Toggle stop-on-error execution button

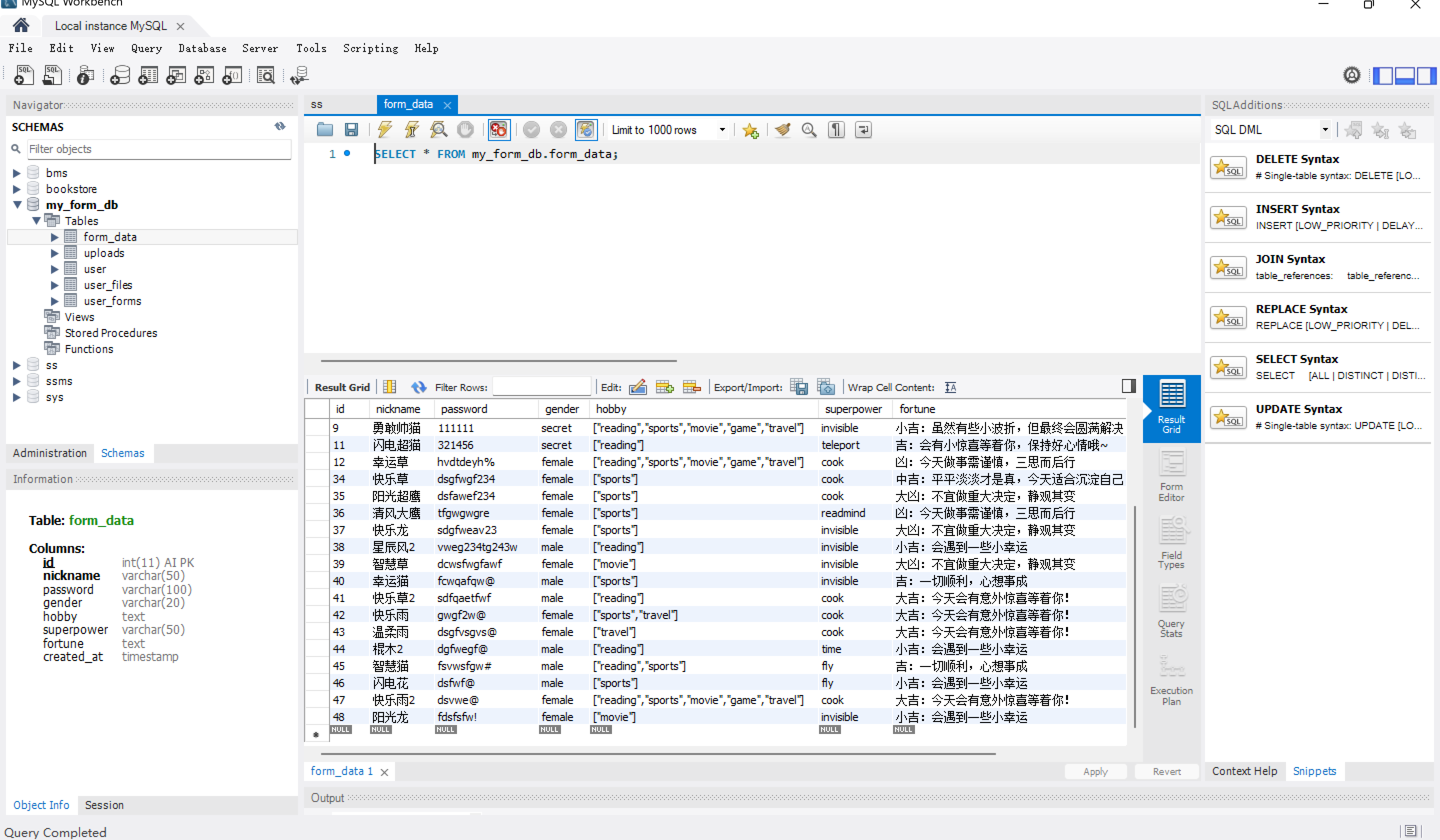tap(499, 129)
